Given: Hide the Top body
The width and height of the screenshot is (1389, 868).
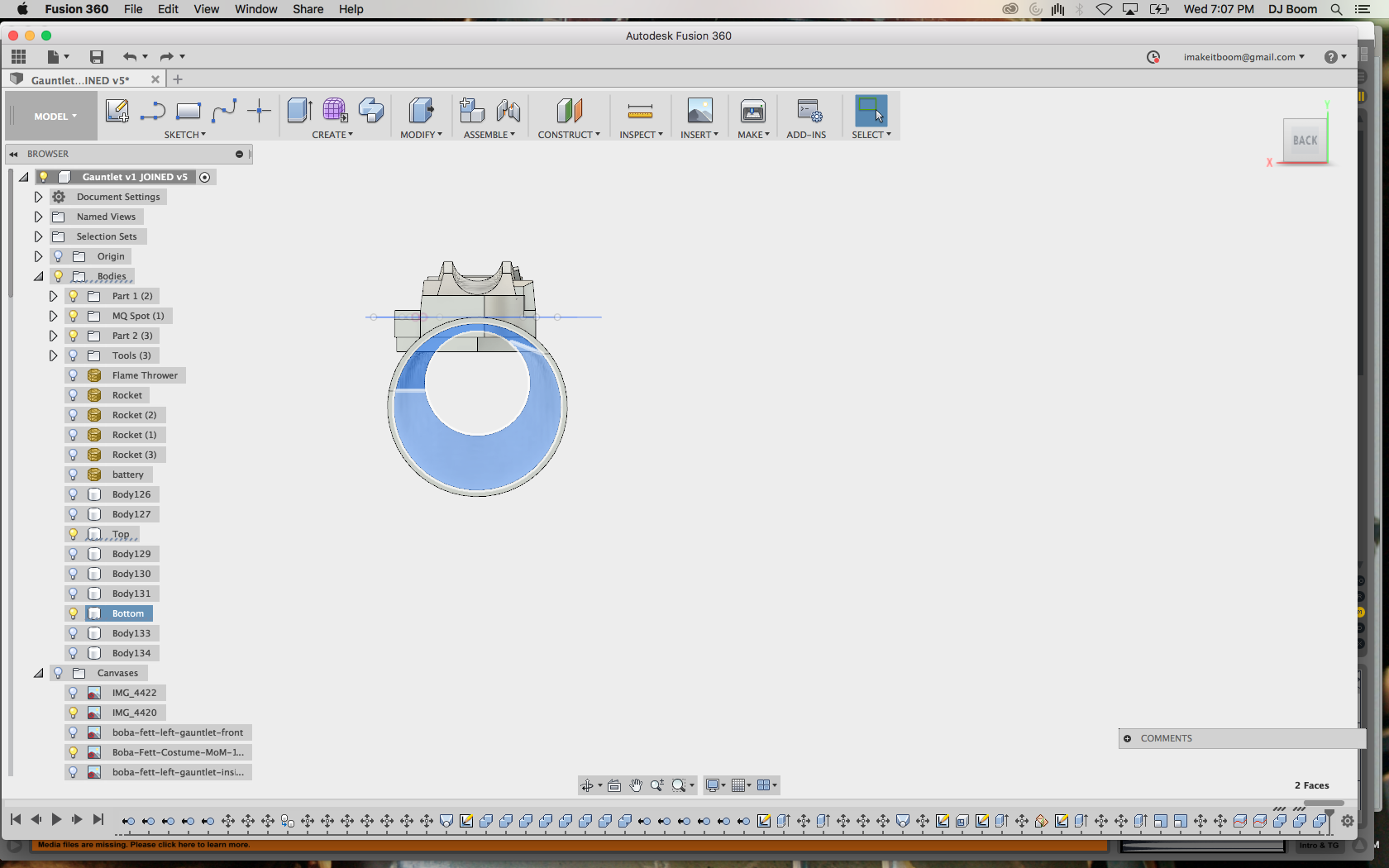Looking at the screenshot, I should (x=73, y=534).
